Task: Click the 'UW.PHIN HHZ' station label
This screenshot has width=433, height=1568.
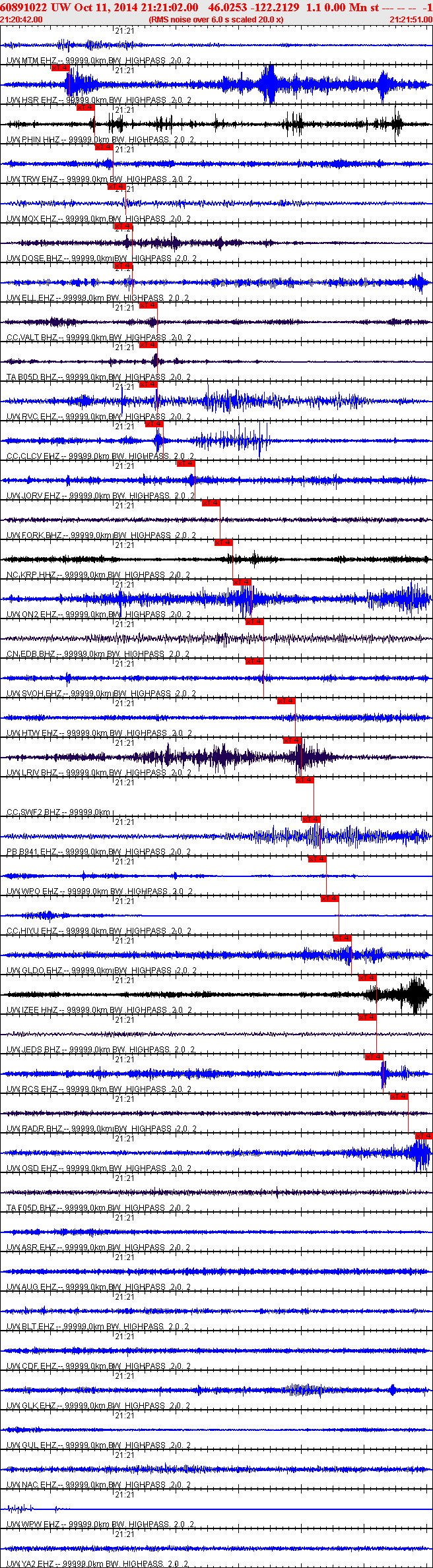Action: pos(33,140)
